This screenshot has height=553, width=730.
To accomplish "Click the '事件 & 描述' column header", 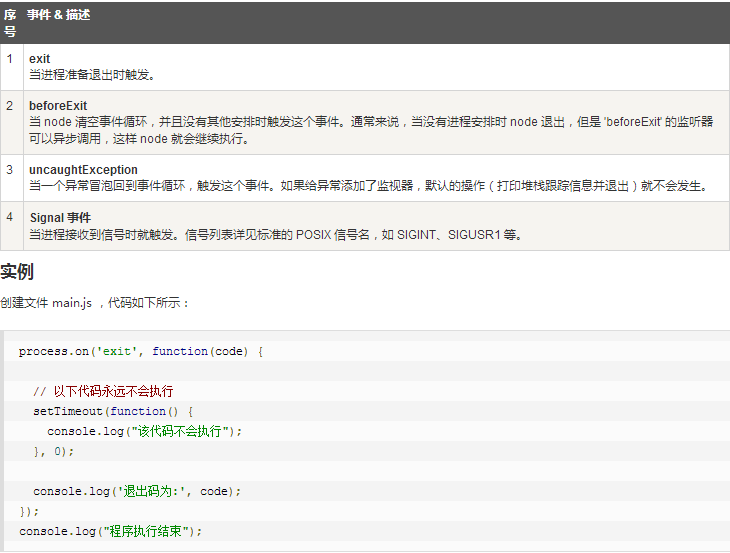I will coord(59,15).
